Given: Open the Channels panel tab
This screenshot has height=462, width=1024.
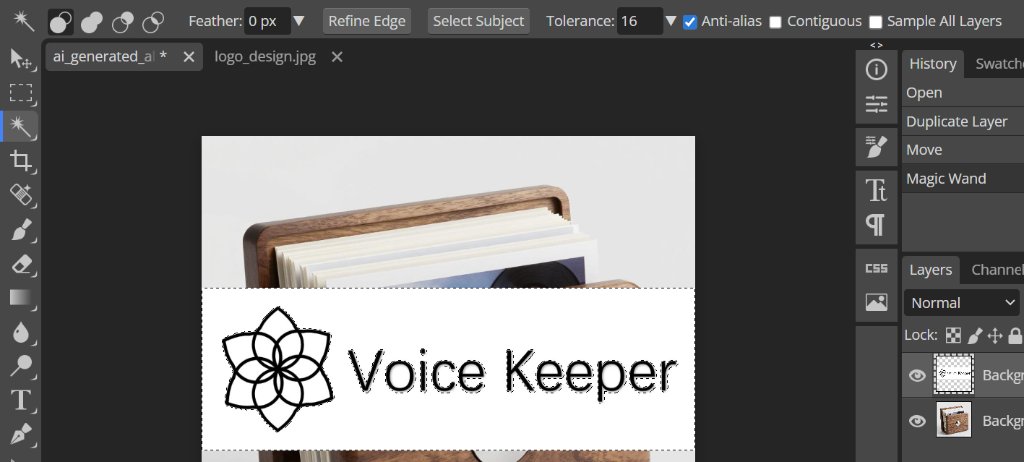Looking at the screenshot, I should [997, 270].
